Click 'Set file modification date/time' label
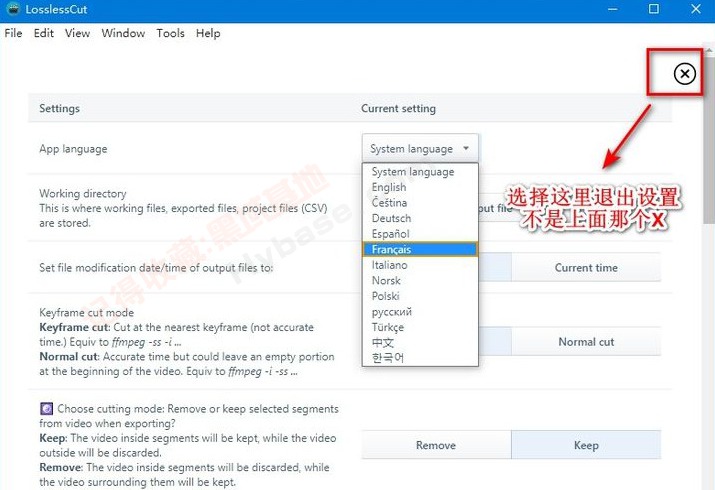 156,268
